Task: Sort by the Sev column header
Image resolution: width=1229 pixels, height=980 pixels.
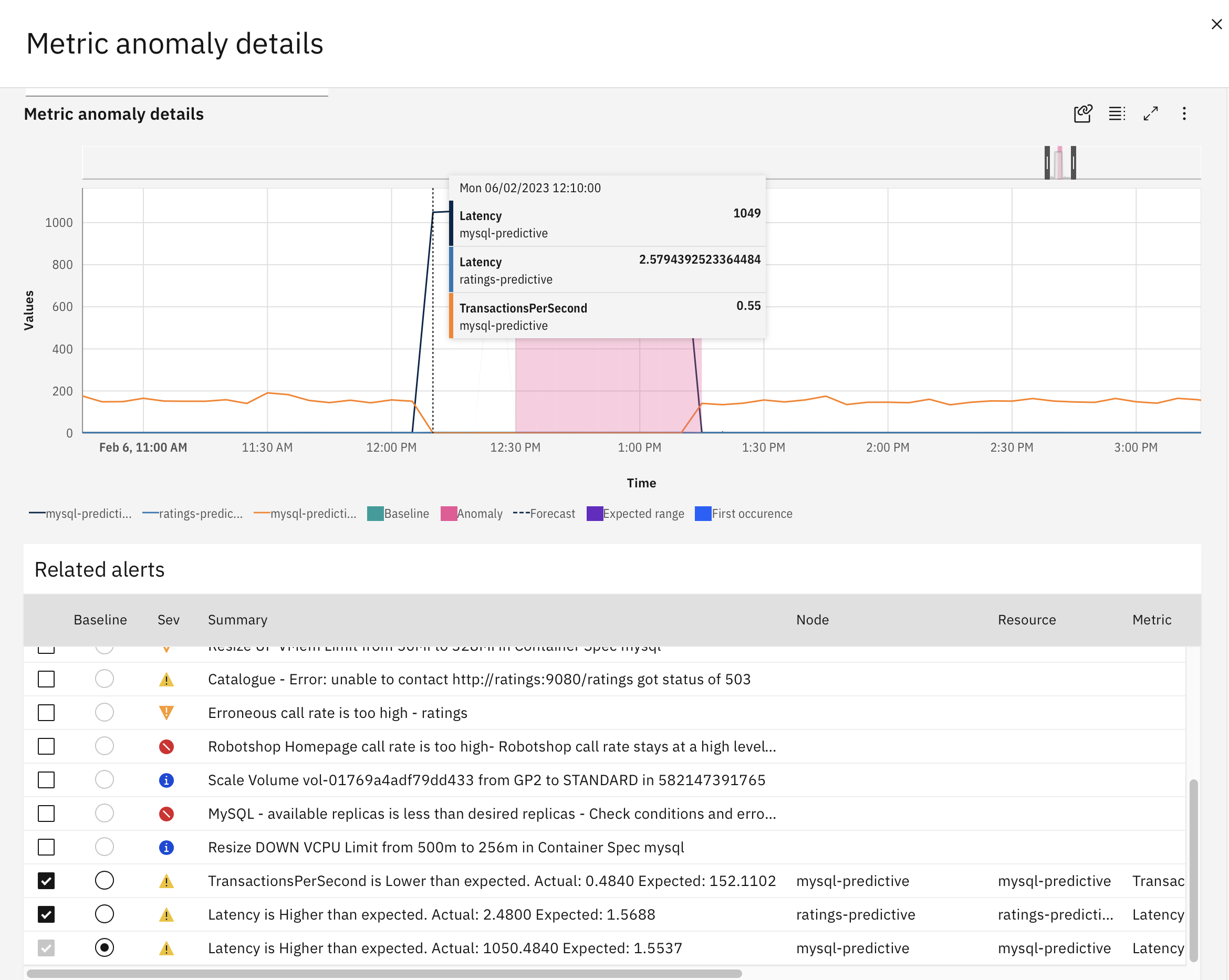Action: (x=169, y=620)
